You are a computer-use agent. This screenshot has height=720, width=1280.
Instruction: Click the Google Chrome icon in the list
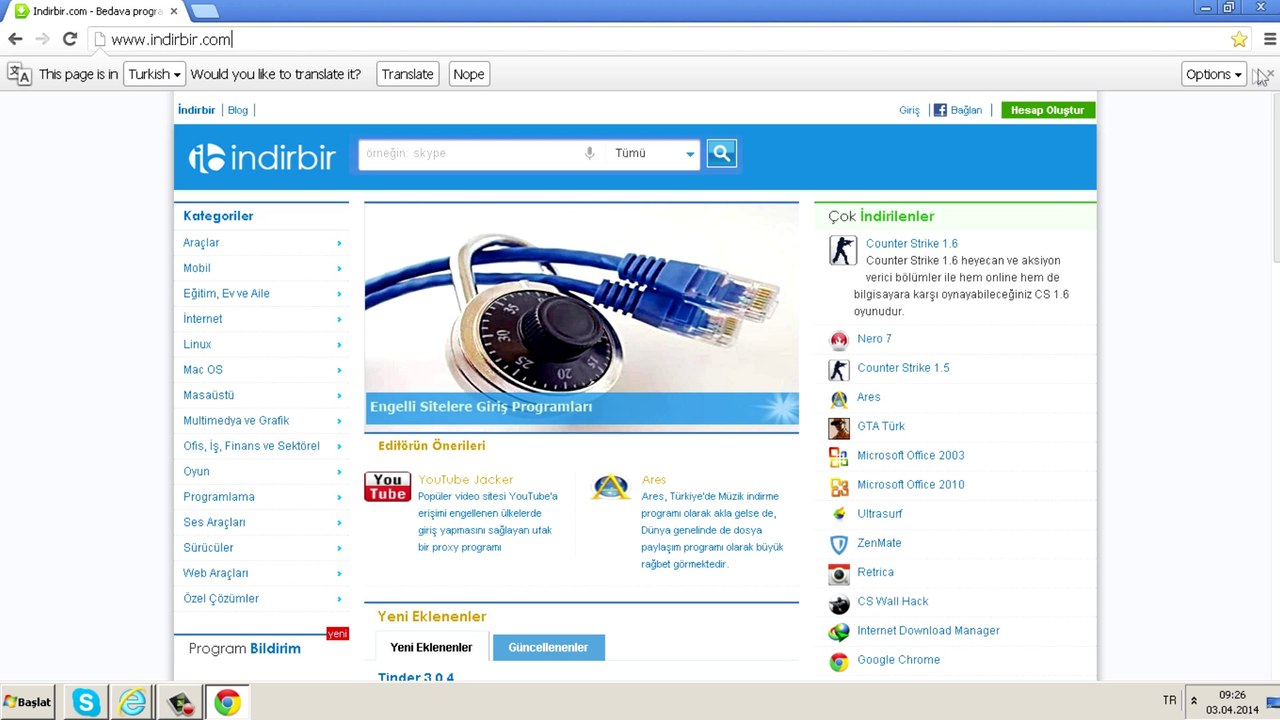839,661
